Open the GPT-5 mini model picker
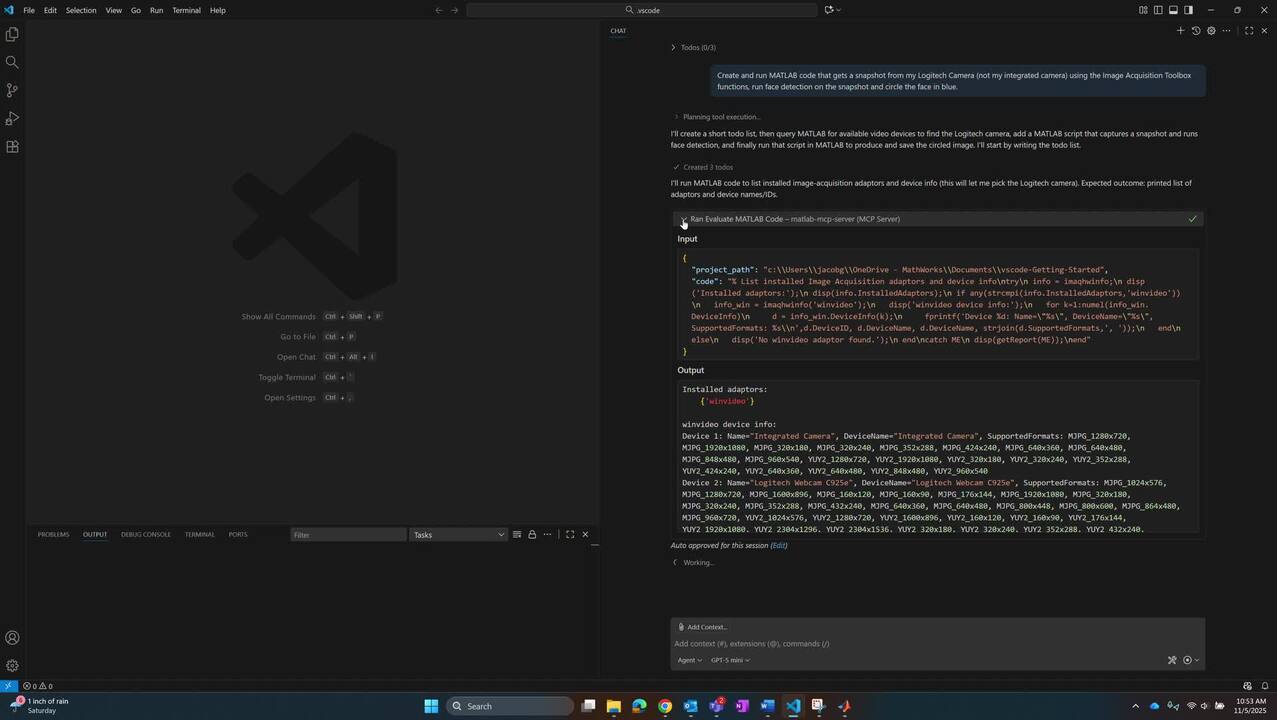 (x=730, y=660)
